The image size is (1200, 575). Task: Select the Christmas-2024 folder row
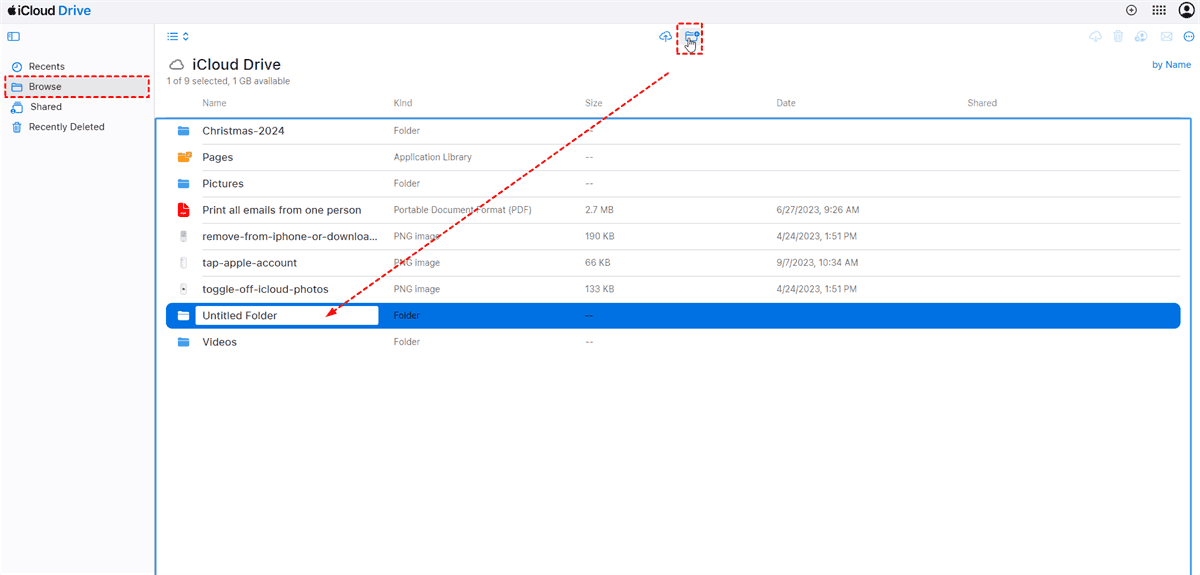click(673, 131)
